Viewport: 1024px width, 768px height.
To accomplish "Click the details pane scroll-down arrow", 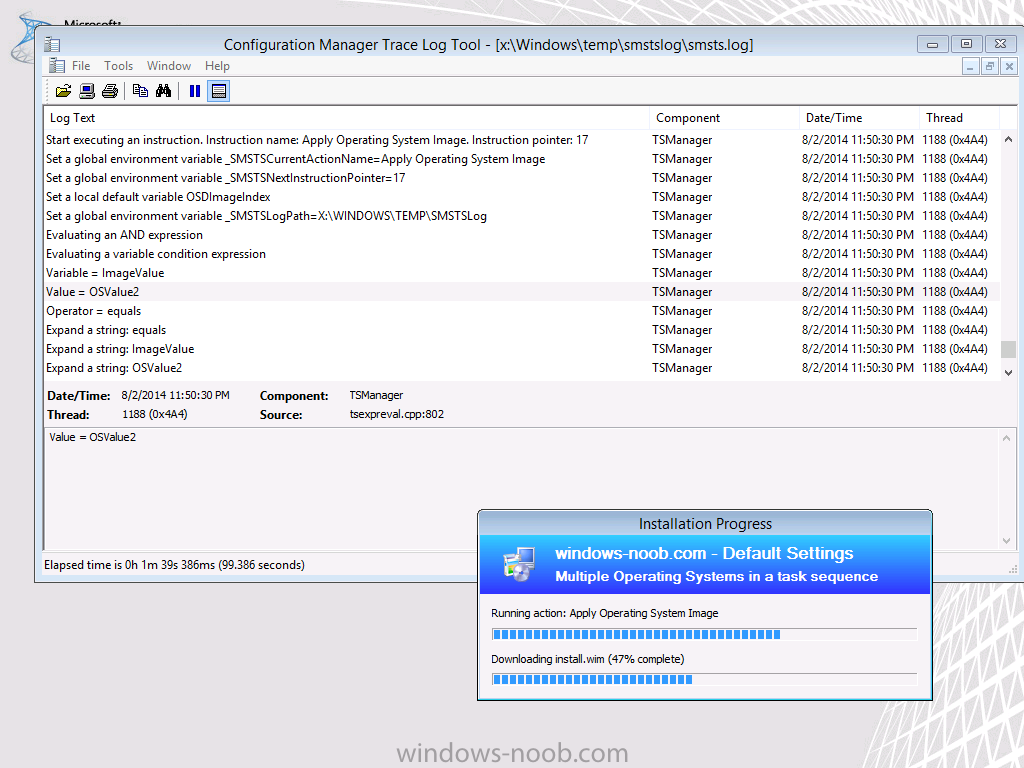I will [1006, 541].
